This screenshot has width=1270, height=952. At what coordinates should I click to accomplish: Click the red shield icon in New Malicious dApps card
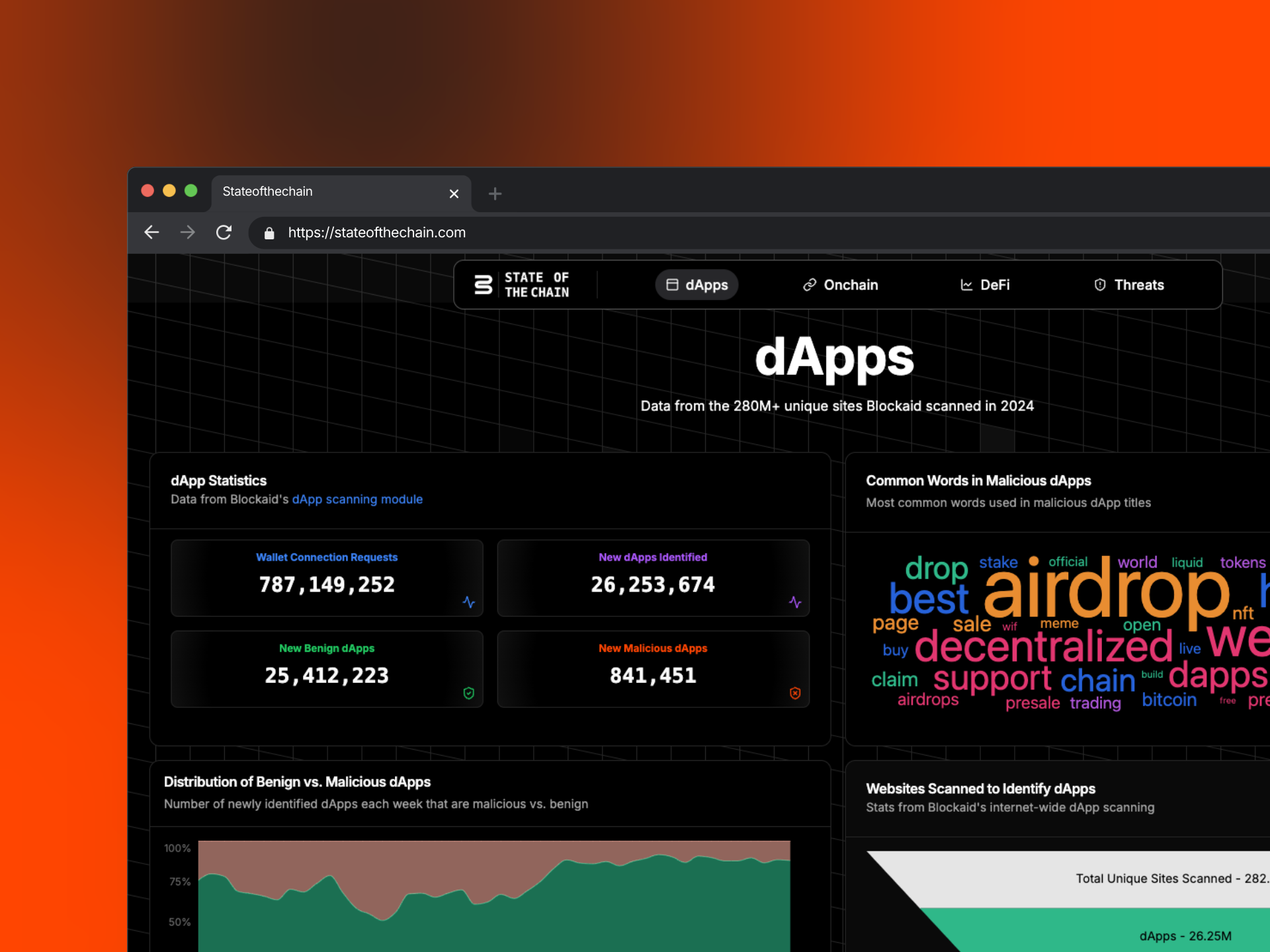(795, 693)
